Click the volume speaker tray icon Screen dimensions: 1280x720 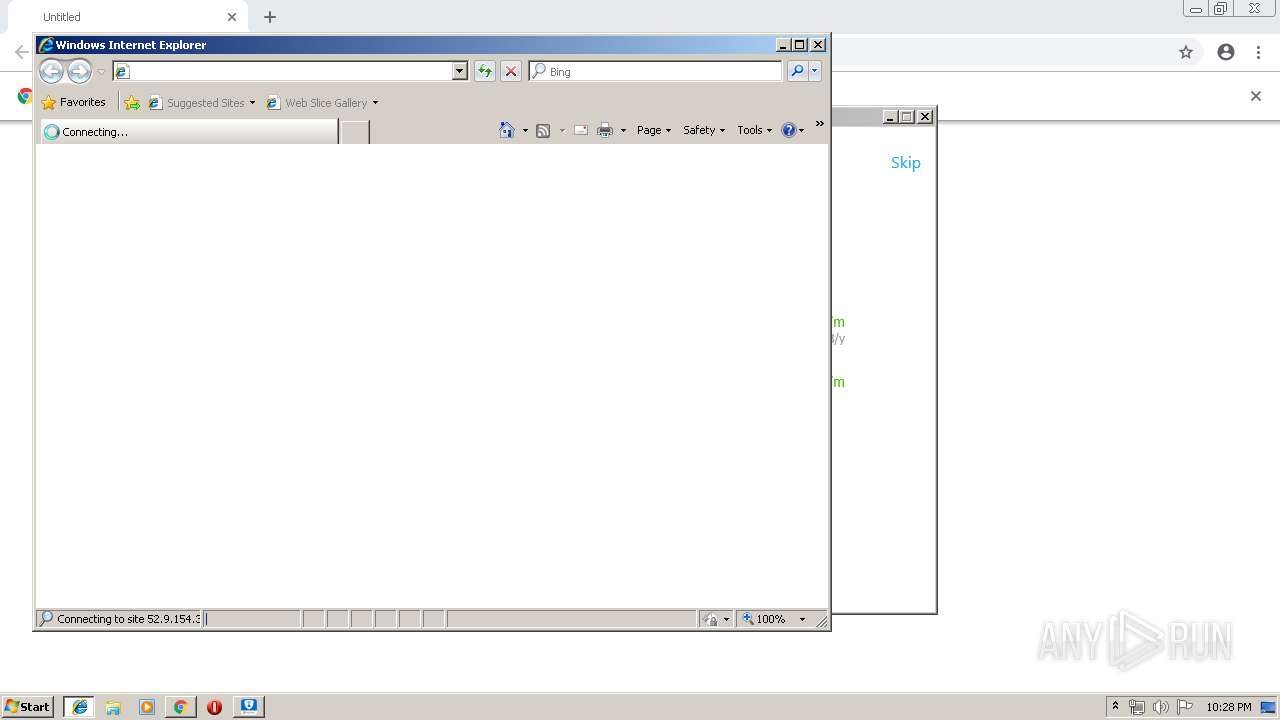[x=1161, y=707]
